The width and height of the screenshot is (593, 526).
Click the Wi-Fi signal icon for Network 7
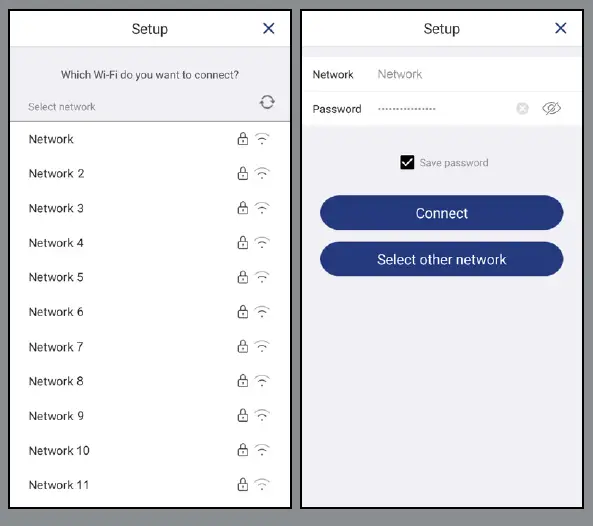[262, 346]
